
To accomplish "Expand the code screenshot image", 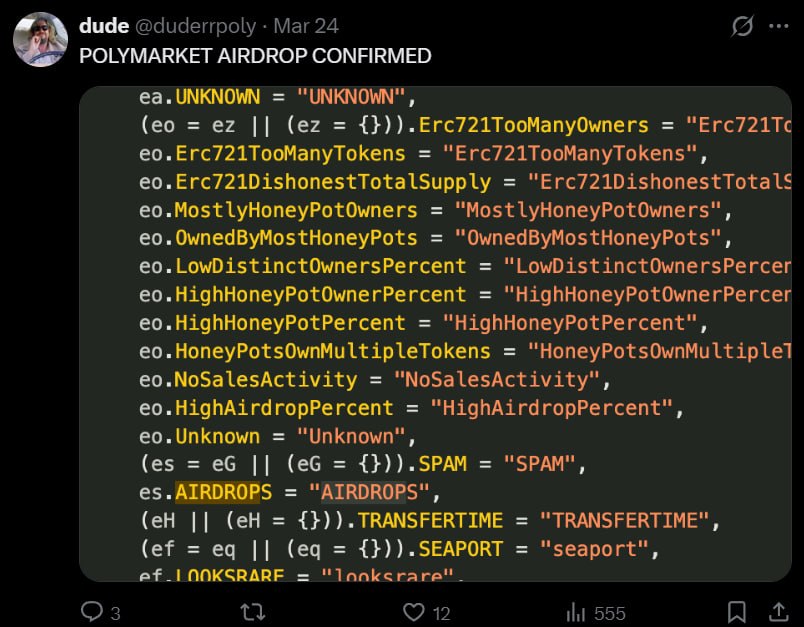I will click(x=435, y=334).
